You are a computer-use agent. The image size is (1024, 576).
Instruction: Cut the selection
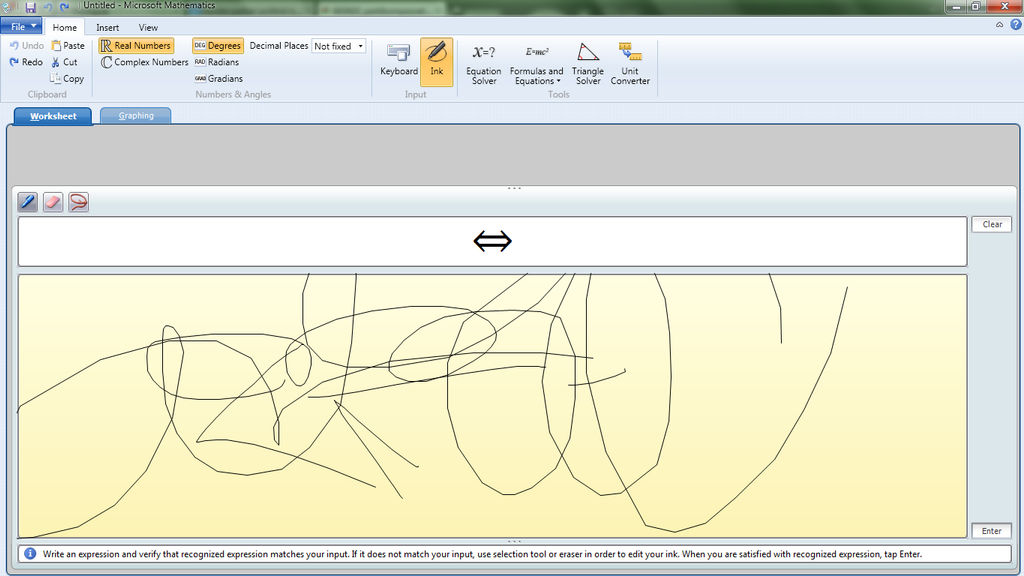coord(65,62)
